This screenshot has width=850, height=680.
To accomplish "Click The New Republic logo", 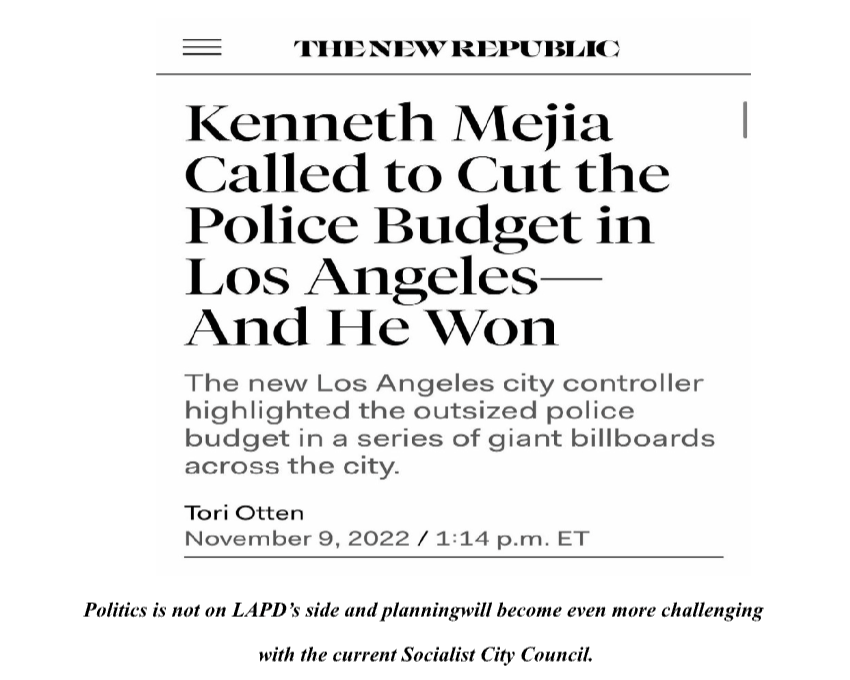I will tap(456, 49).
